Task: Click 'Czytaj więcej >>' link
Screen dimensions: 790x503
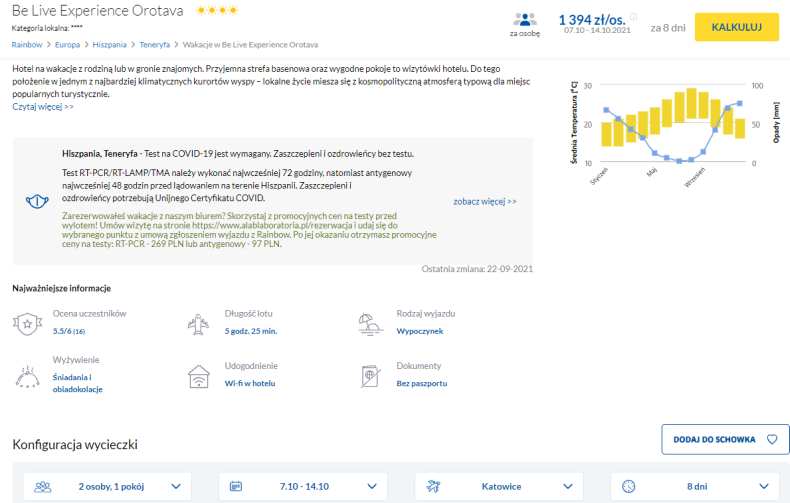Action: tap(43, 107)
